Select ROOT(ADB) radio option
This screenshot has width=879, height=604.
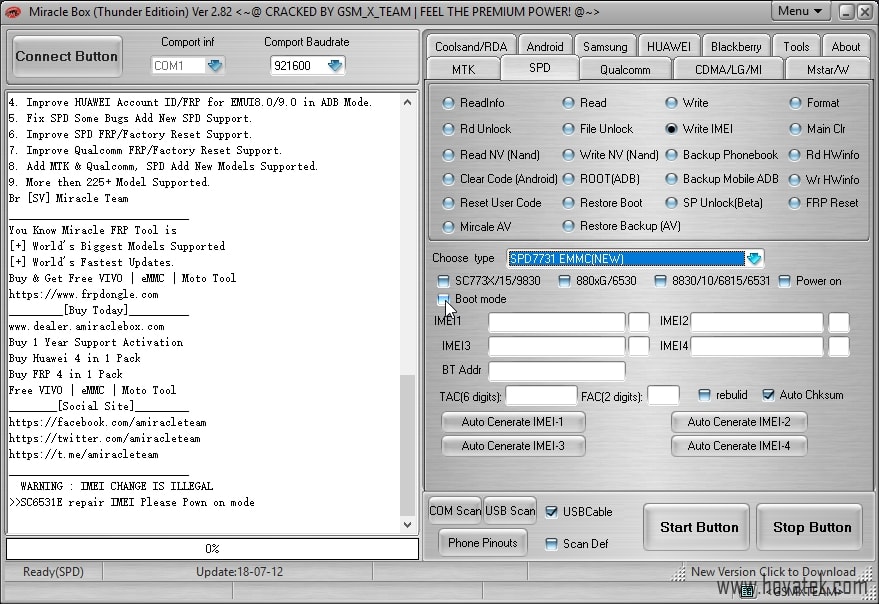coord(568,179)
